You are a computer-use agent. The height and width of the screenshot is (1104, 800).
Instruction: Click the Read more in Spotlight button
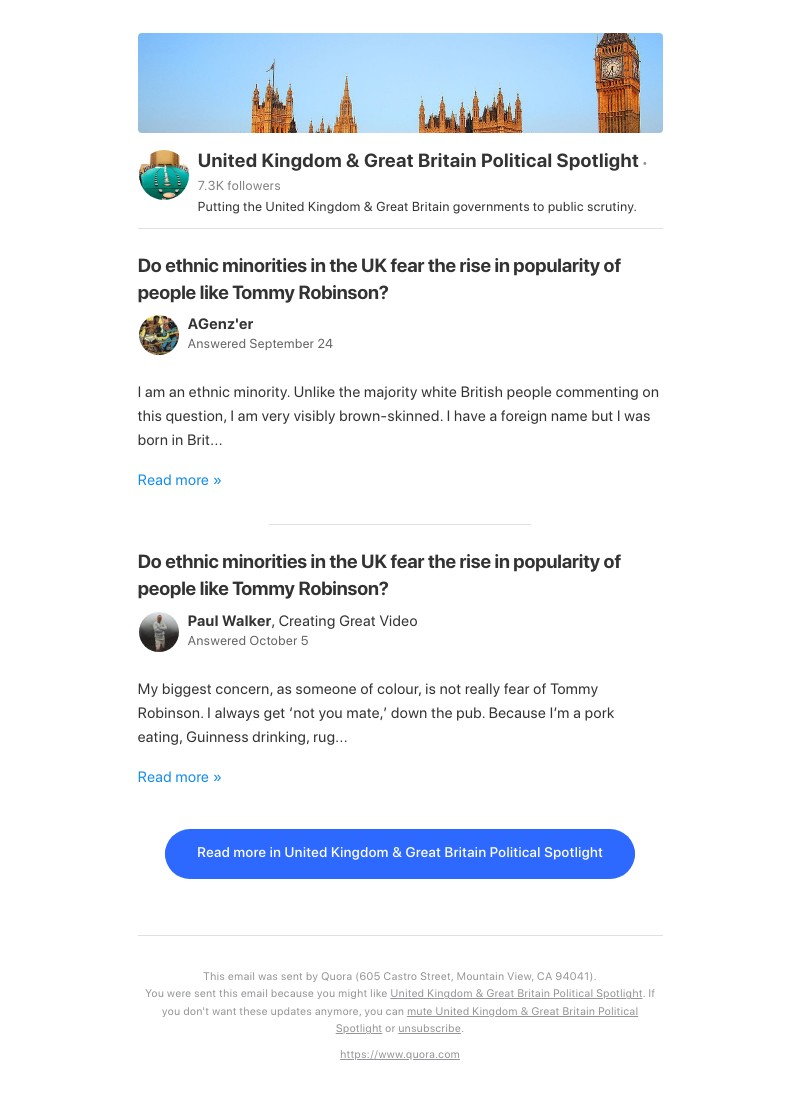coord(400,853)
